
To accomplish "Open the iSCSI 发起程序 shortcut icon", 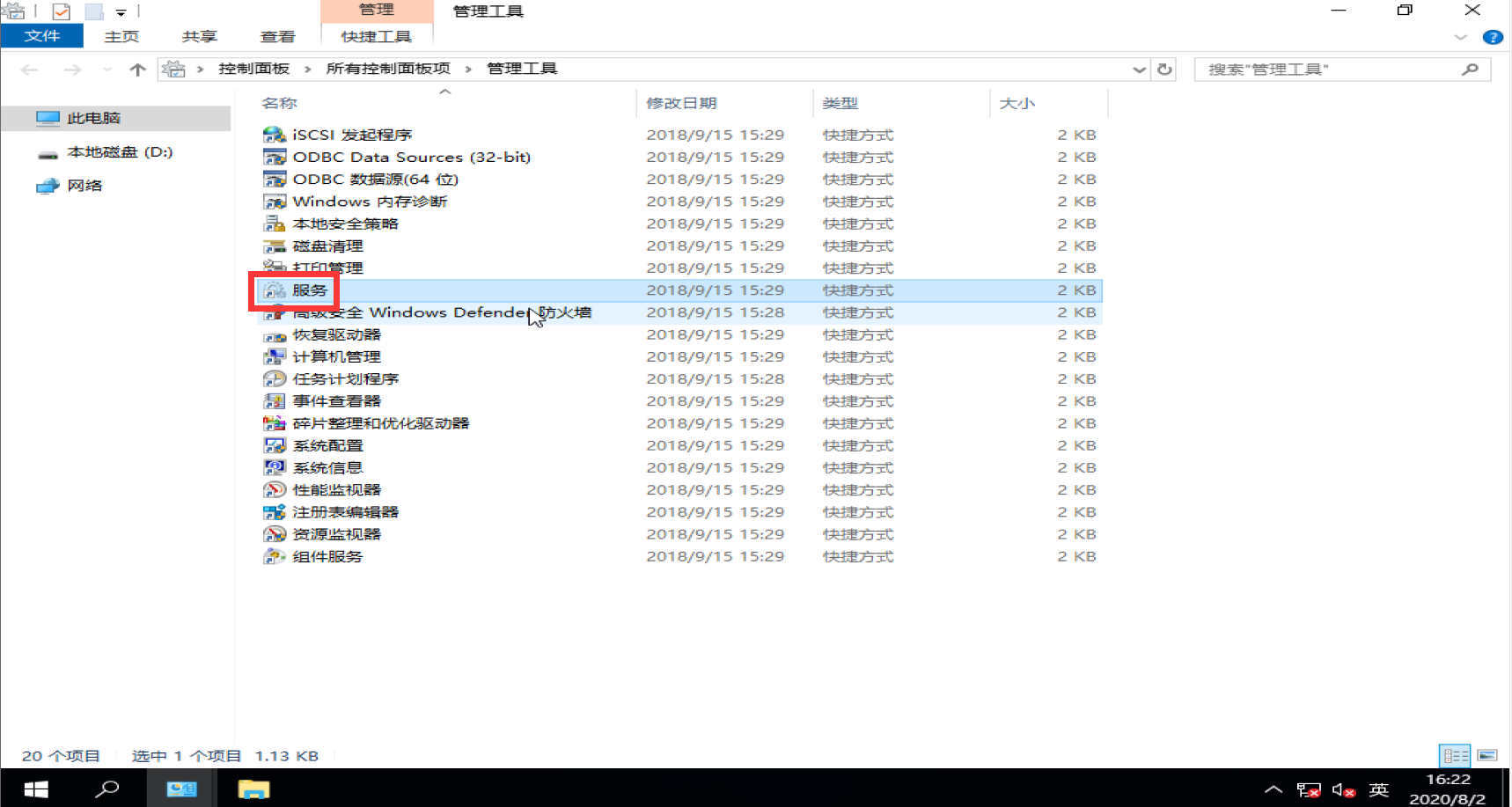I will coord(275,135).
